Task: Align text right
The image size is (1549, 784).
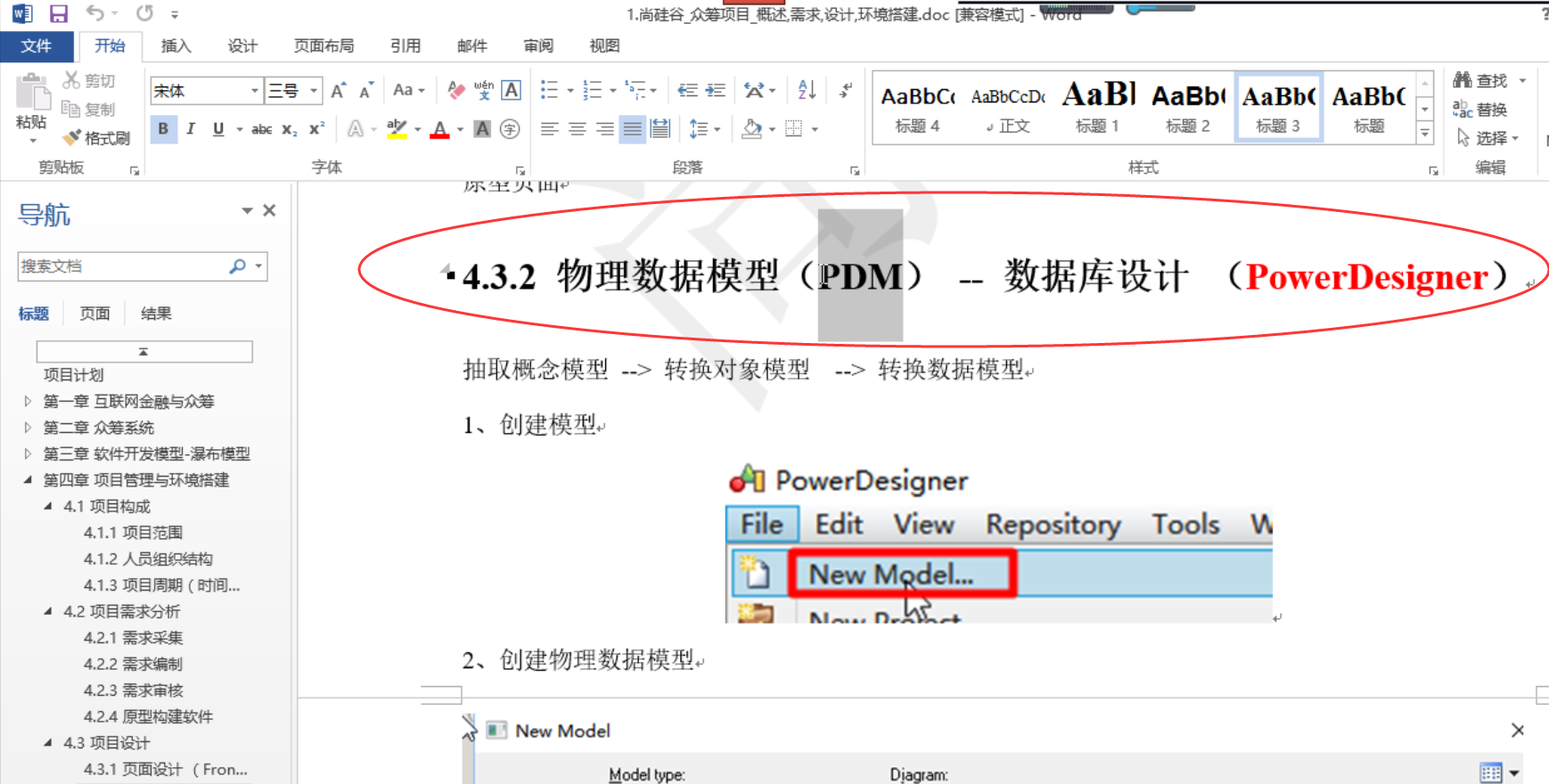Action: tap(605, 129)
